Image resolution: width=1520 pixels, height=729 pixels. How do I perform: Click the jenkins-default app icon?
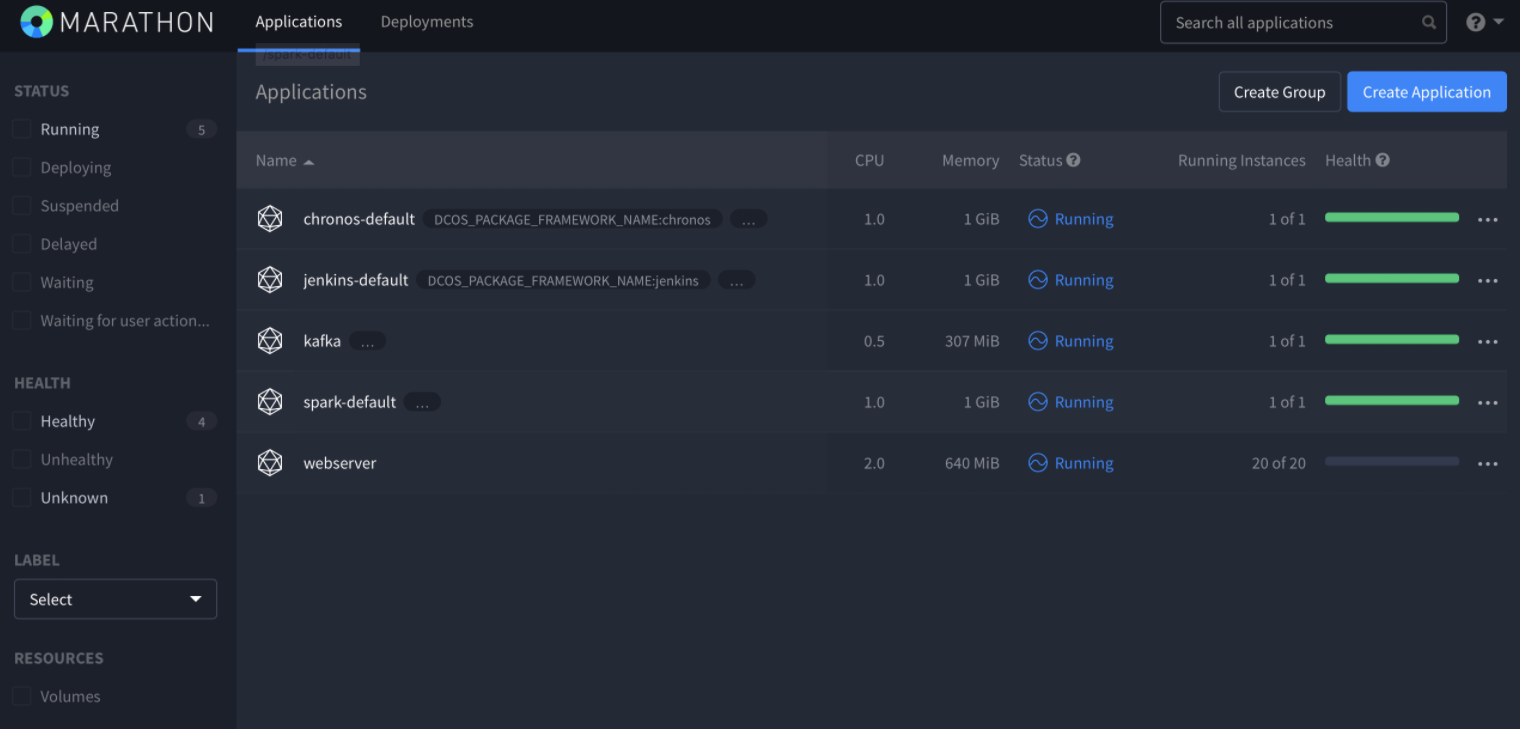pos(270,280)
